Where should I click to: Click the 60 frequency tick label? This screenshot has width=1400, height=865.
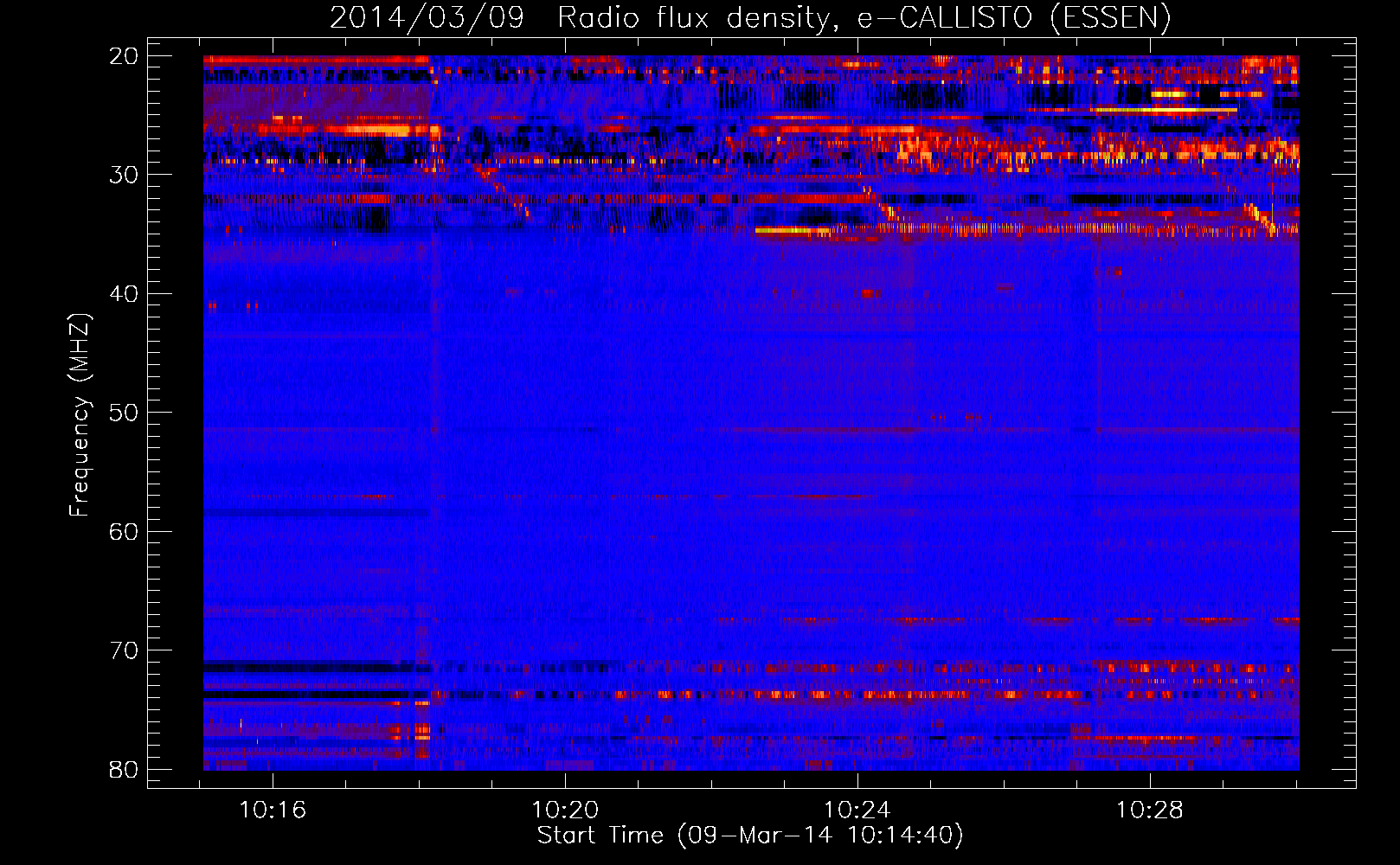click(124, 532)
